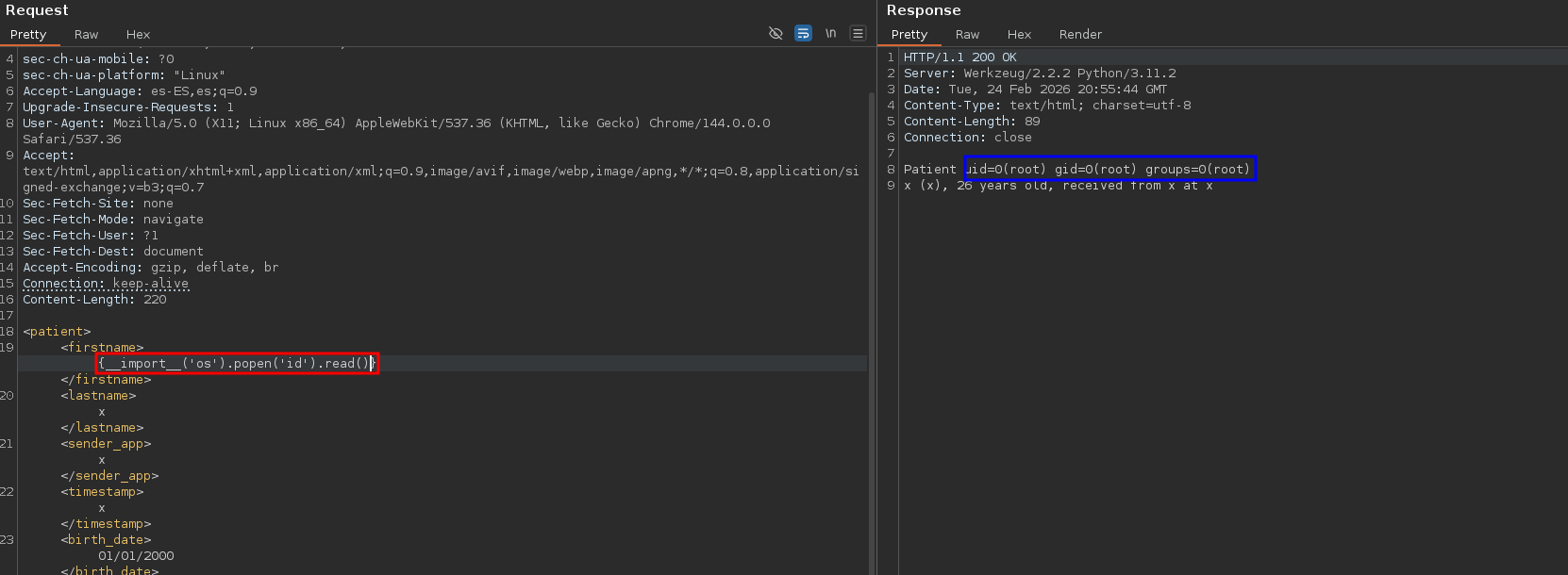Click the sec-ch-ua-mobile: ?0 header
The height and width of the screenshot is (575, 1568).
tap(98, 59)
